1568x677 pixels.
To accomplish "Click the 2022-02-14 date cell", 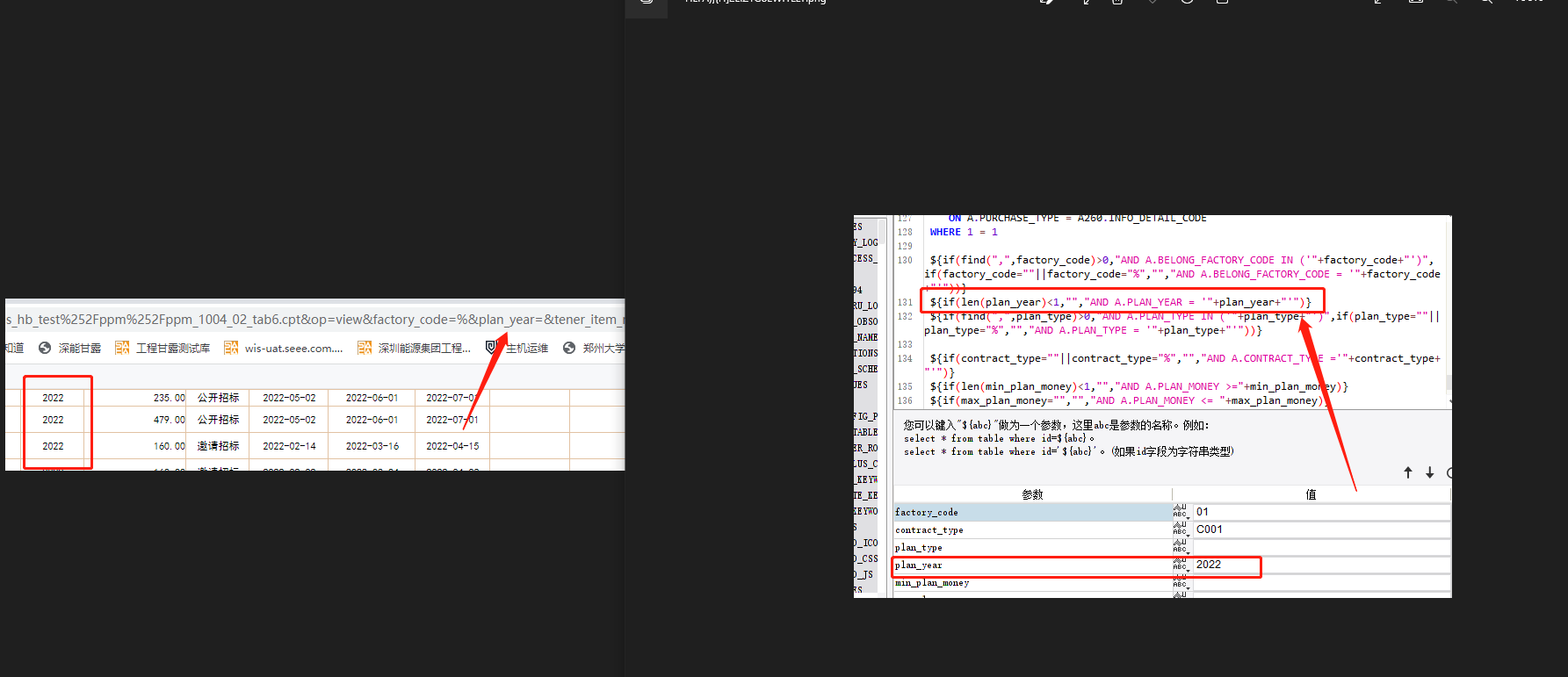I will pos(289,446).
